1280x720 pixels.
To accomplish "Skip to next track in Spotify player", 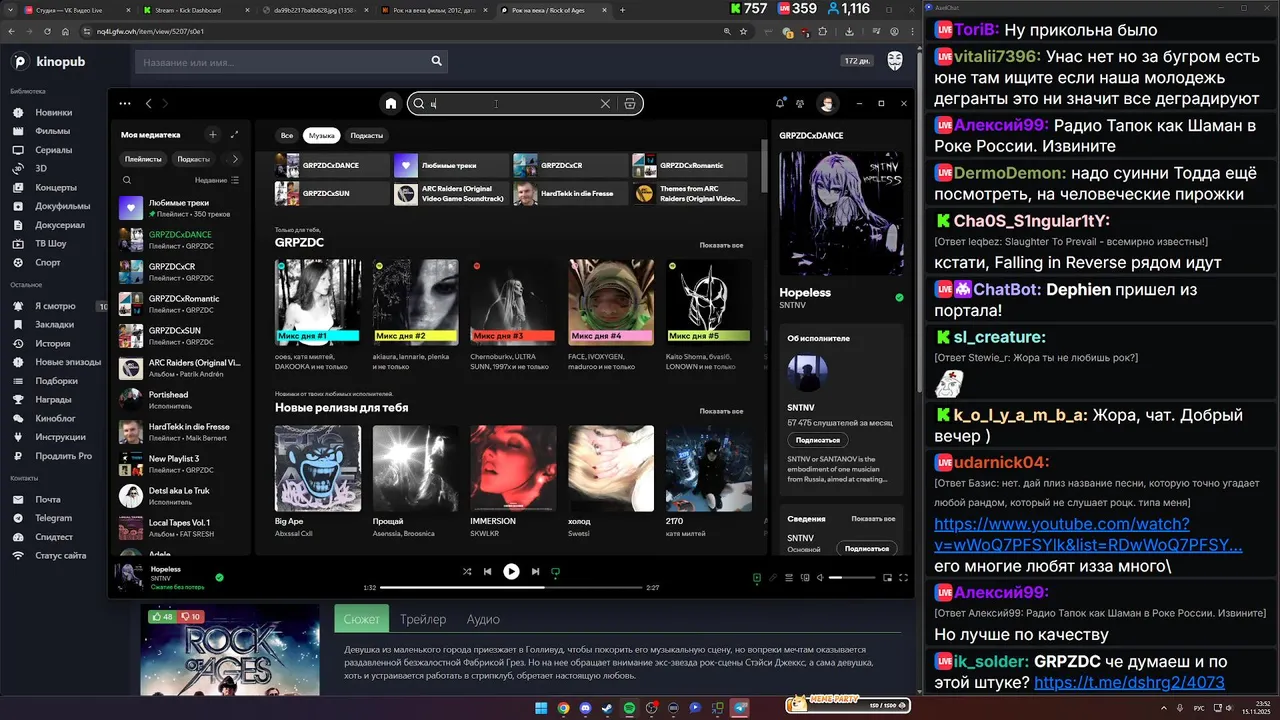I will click(x=535, y=571).
